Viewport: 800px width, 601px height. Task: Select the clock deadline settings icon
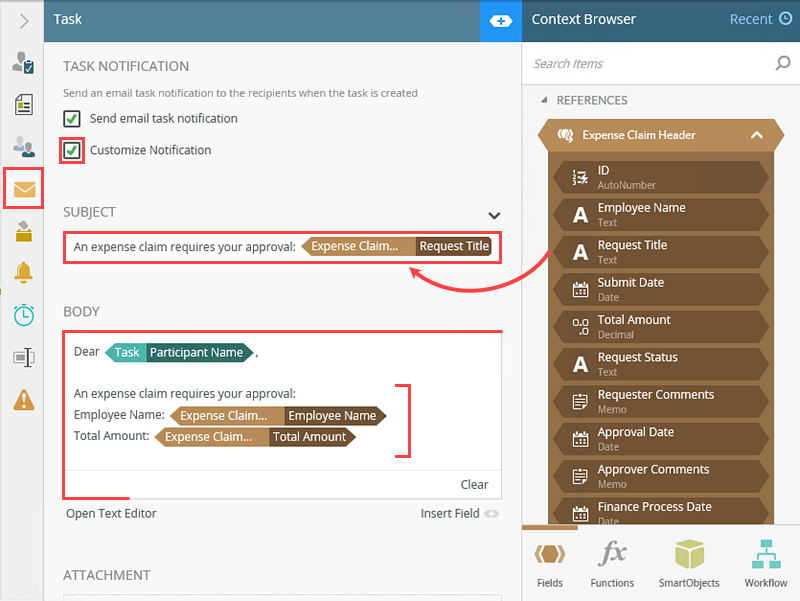(23, 314)
